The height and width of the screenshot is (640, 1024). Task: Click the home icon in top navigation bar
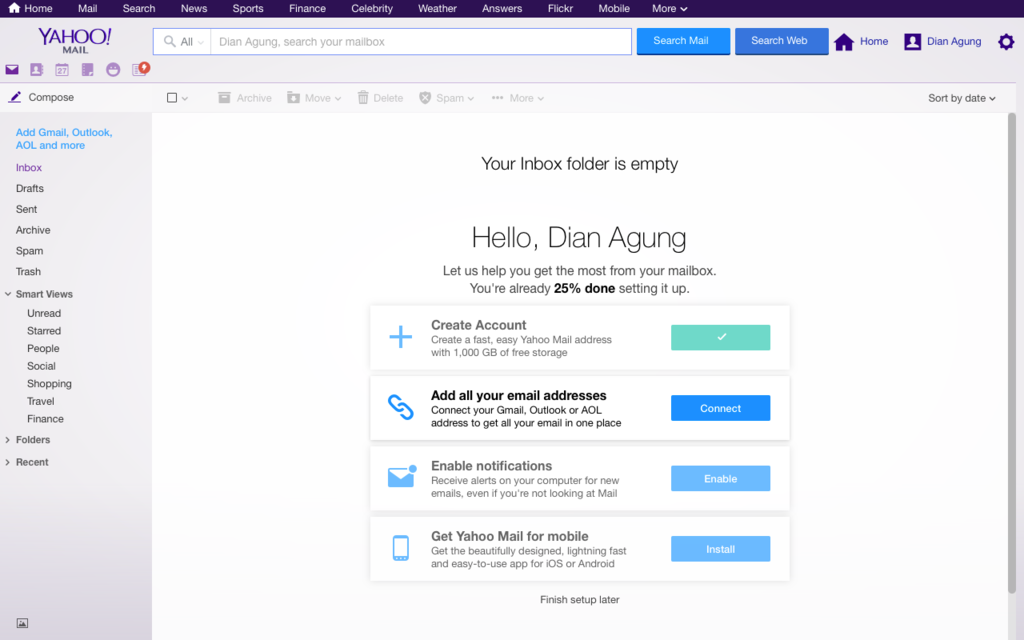14,8
